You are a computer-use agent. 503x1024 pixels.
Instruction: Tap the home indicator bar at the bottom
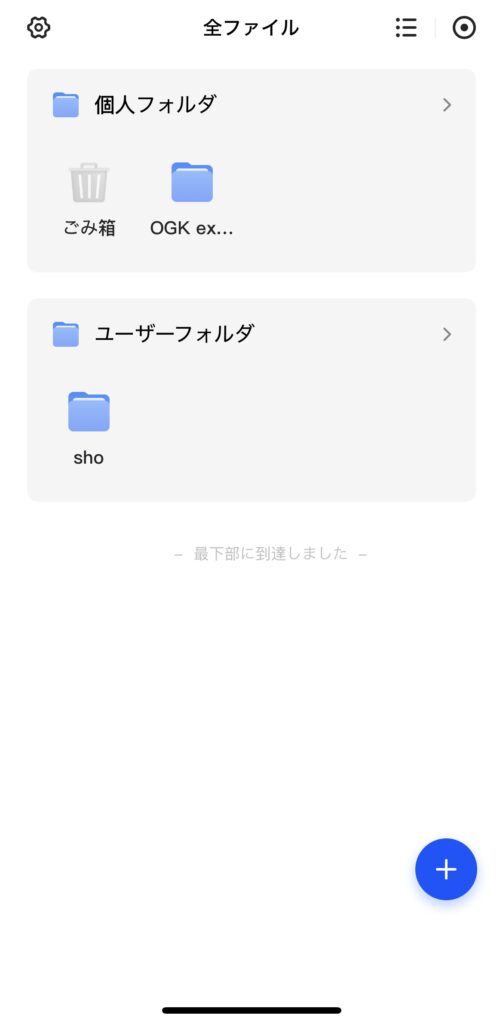pyautogui.click(x=252, y=1010)
